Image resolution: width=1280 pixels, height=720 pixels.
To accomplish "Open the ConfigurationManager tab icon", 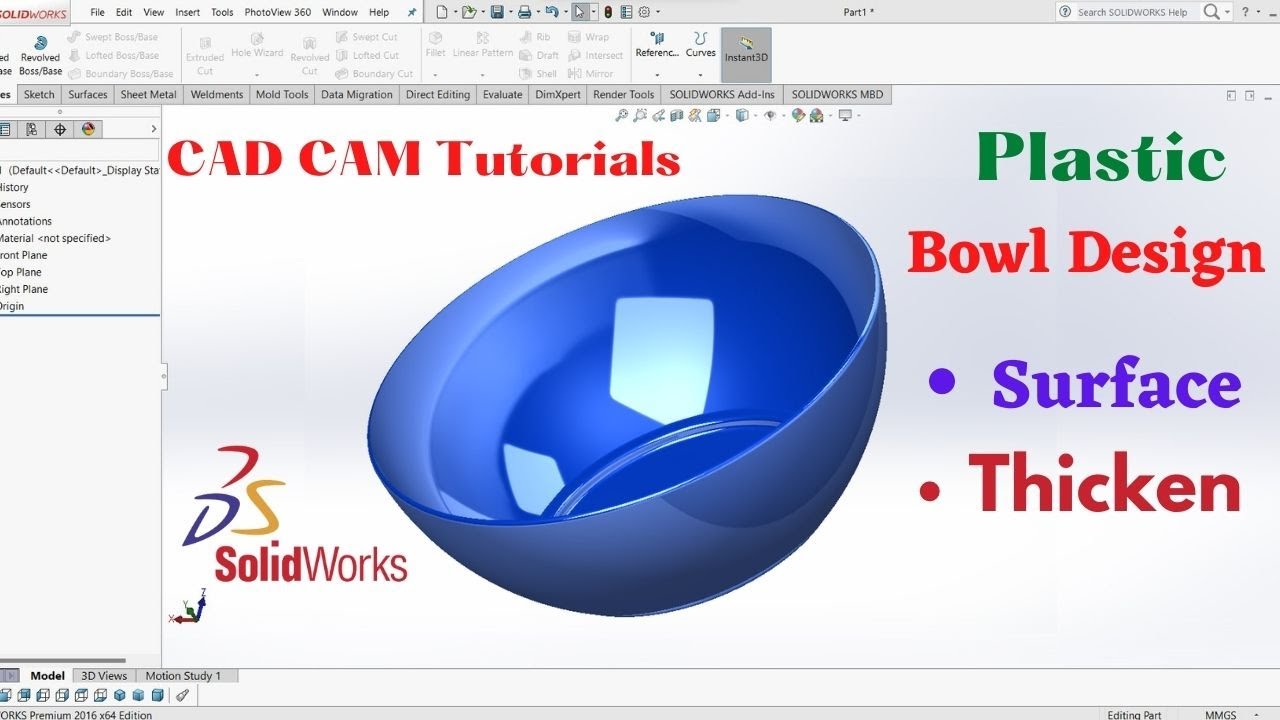I will pos(32,129).
